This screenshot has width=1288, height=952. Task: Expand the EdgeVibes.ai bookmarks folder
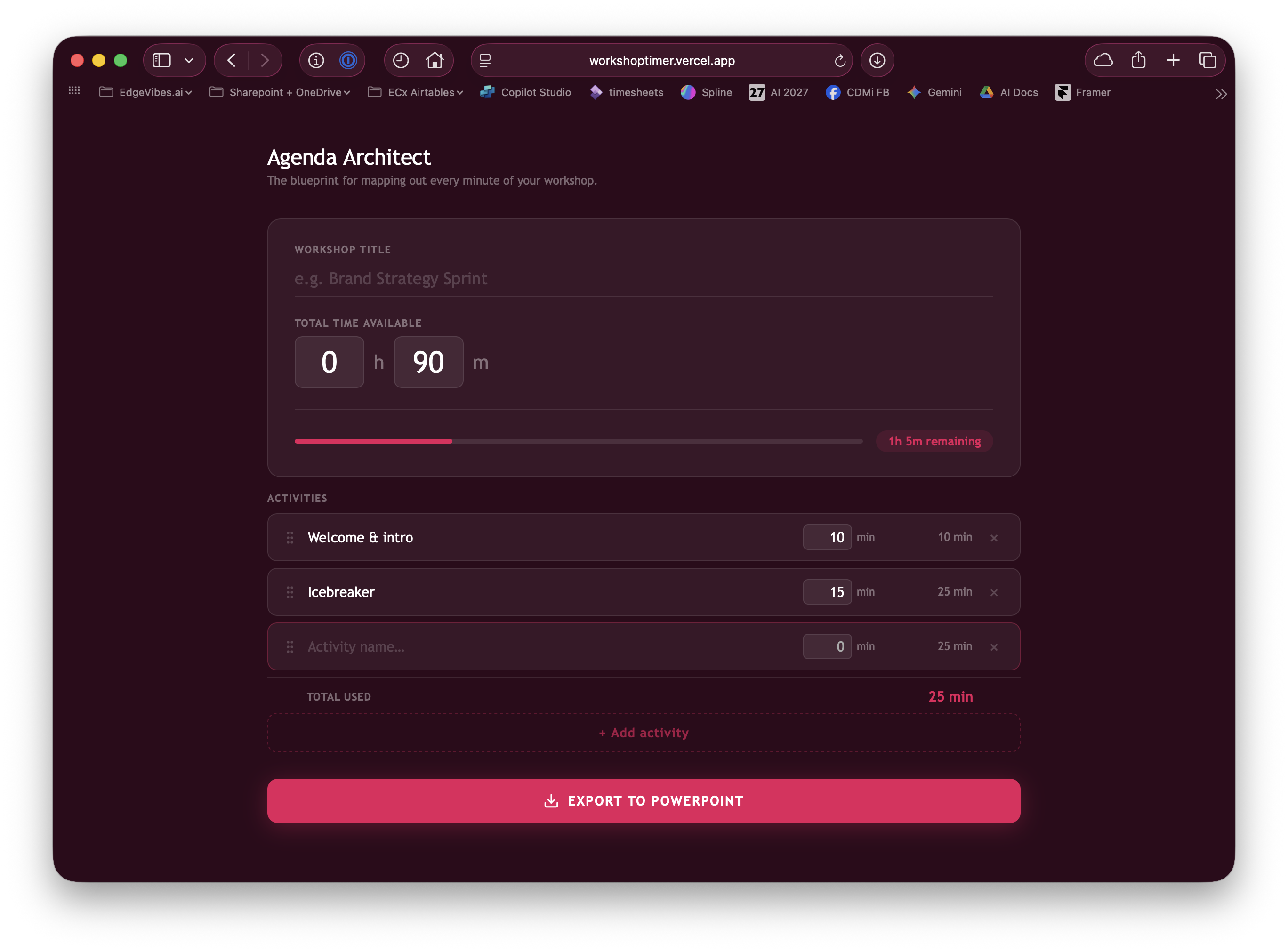click(x=146, y=92)
